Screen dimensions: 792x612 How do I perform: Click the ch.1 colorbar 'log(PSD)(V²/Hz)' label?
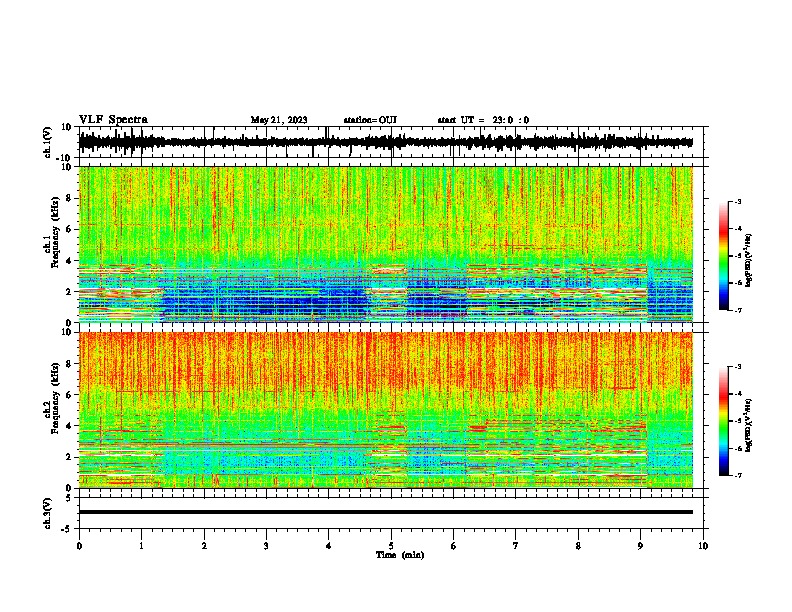click(x=749, y=260)
